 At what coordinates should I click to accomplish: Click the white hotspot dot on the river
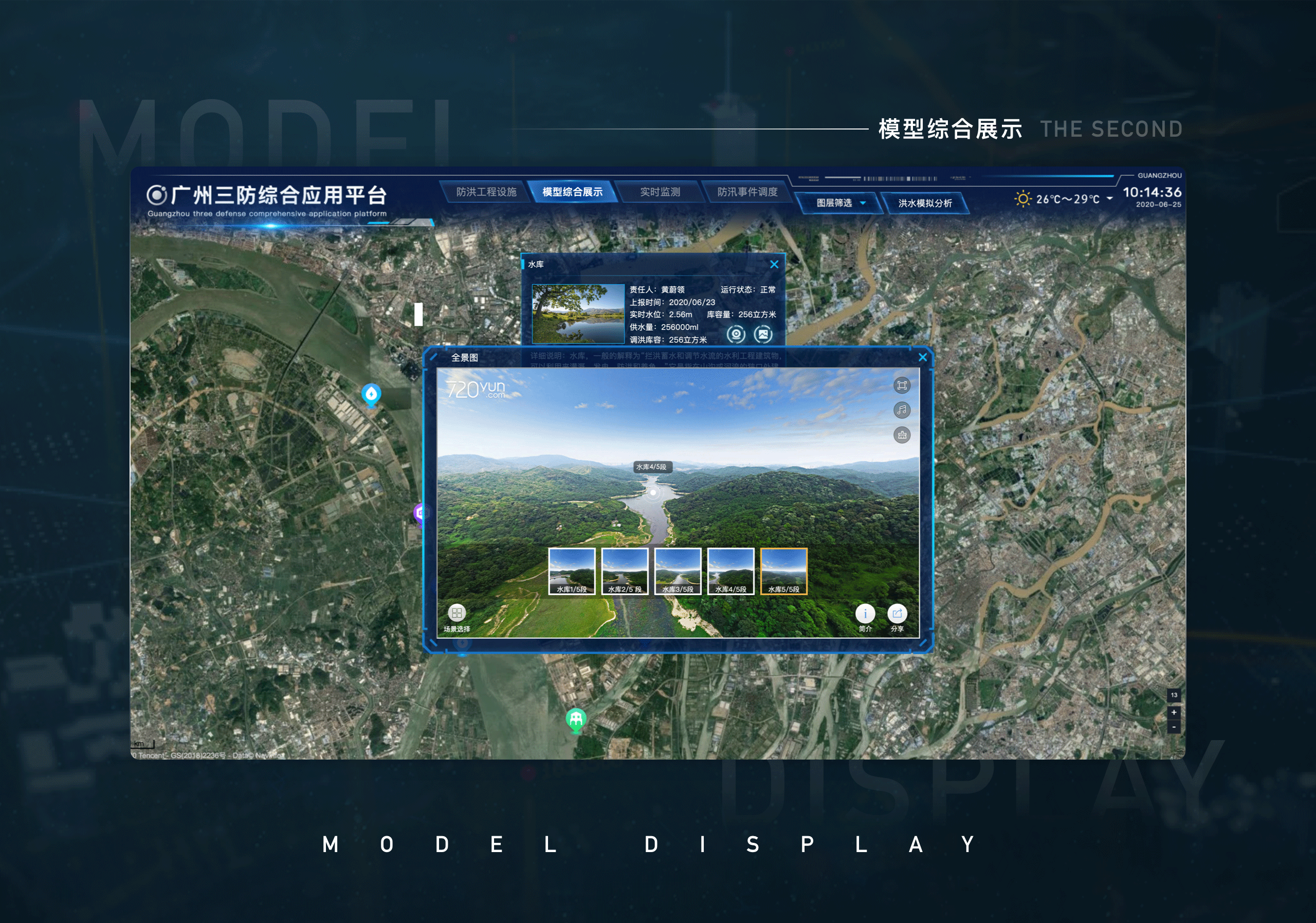[x=653, y=493]
